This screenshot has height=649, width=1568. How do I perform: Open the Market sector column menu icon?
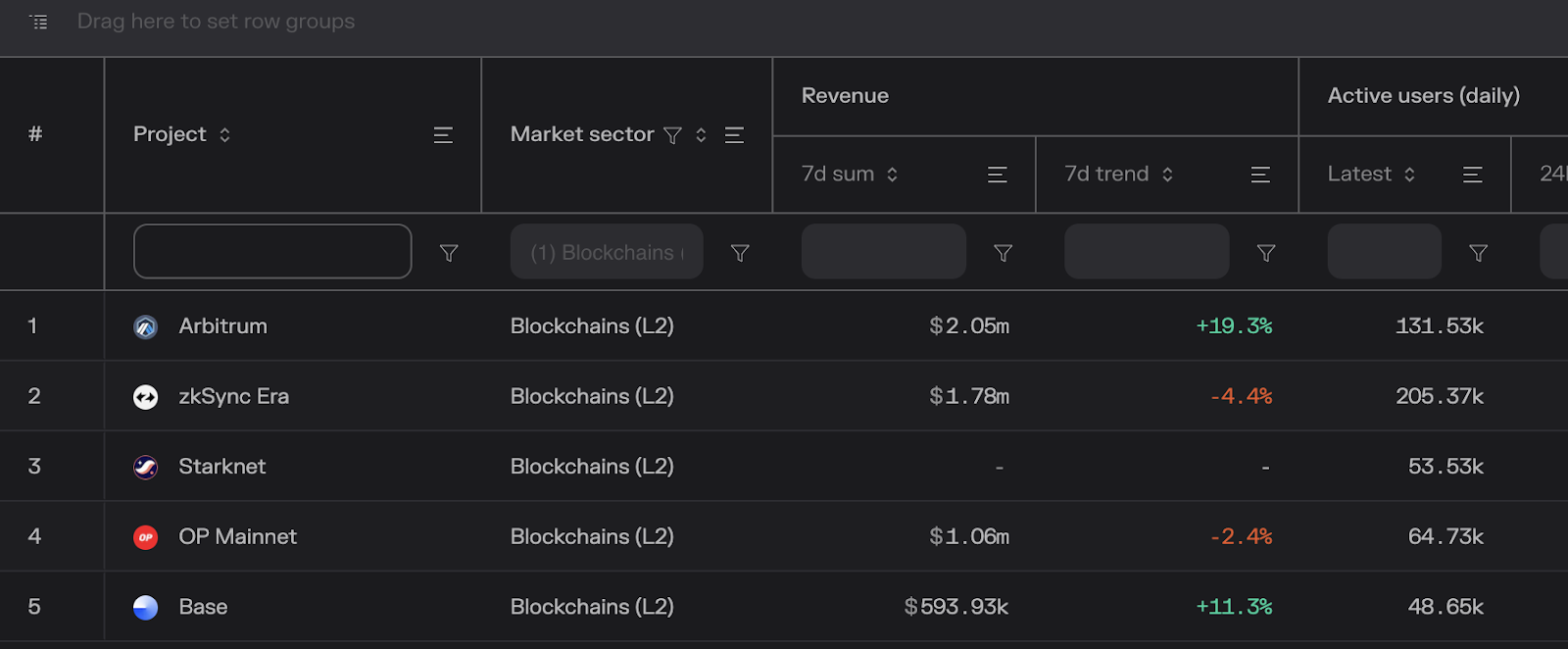734,135
